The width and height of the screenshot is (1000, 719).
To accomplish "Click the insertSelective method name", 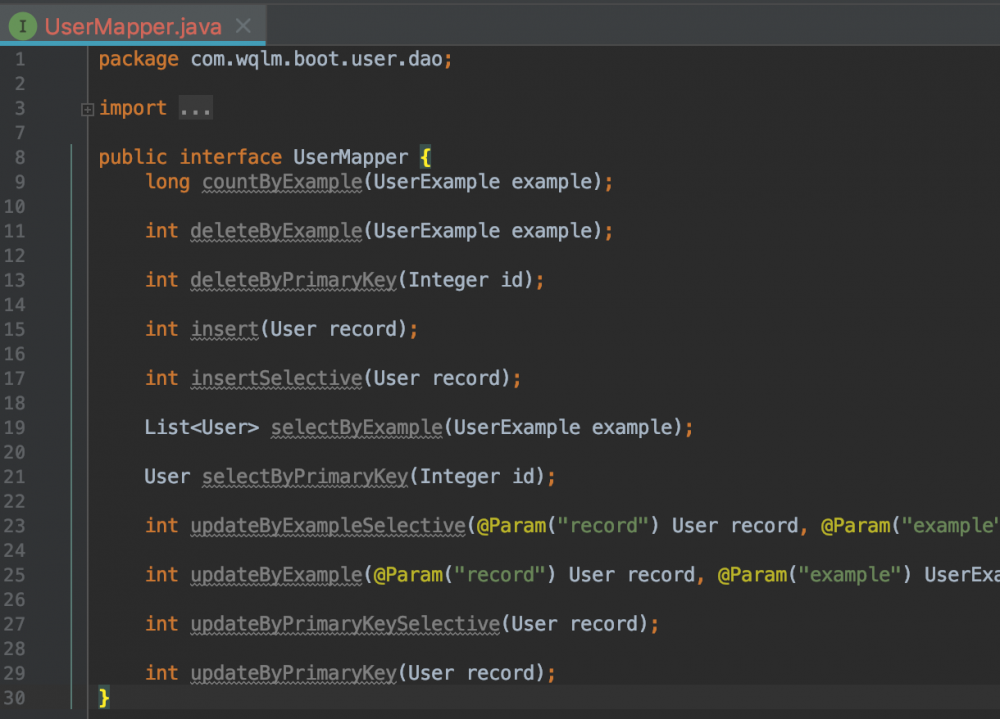I will pyautogui.click(x=275, y=378).
